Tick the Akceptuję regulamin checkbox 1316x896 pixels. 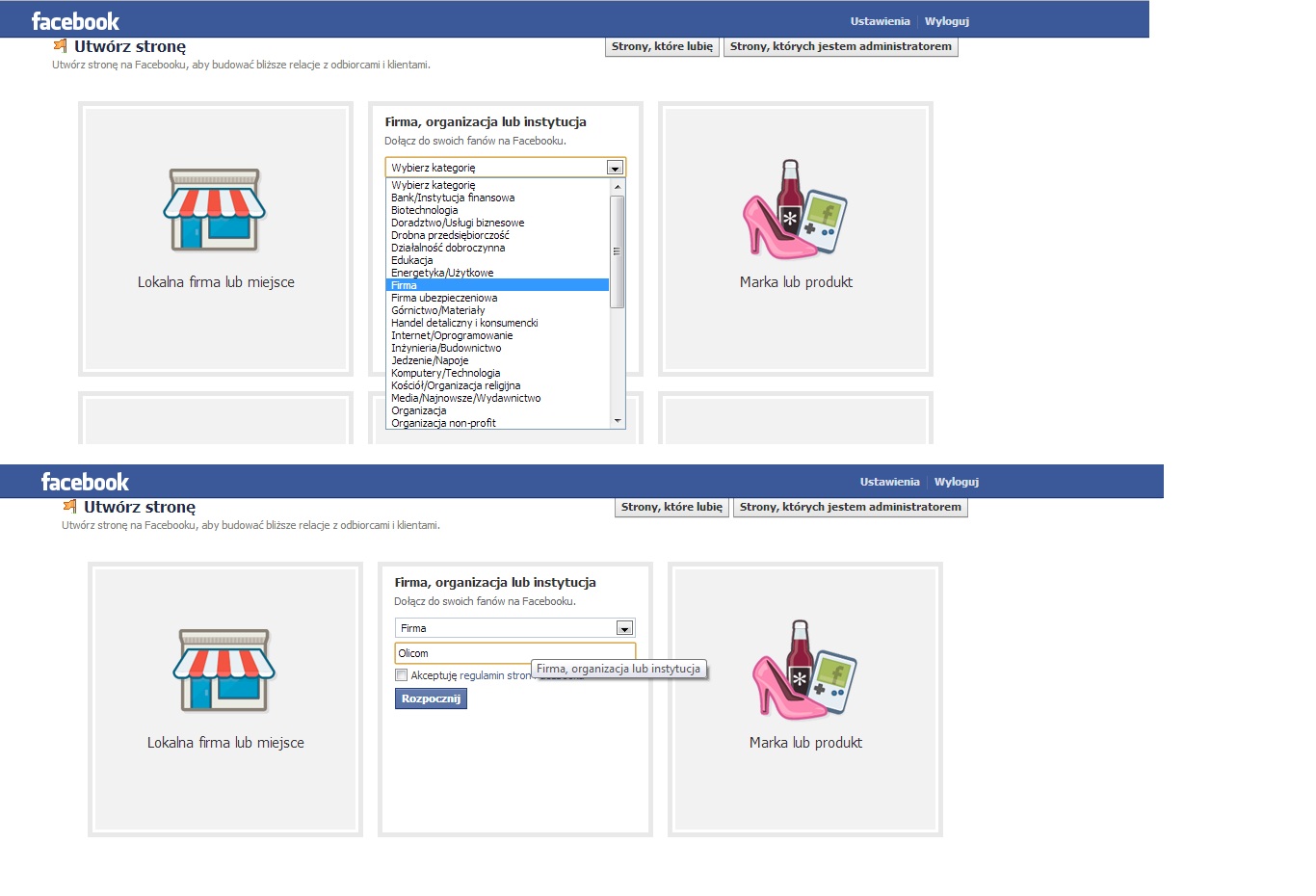[402, 675]
